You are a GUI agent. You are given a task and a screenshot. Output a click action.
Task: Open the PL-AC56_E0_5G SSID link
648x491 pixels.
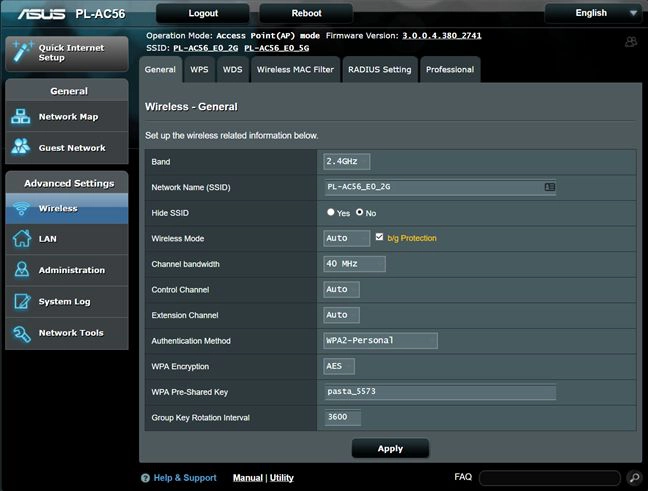[x=276, y=48]
